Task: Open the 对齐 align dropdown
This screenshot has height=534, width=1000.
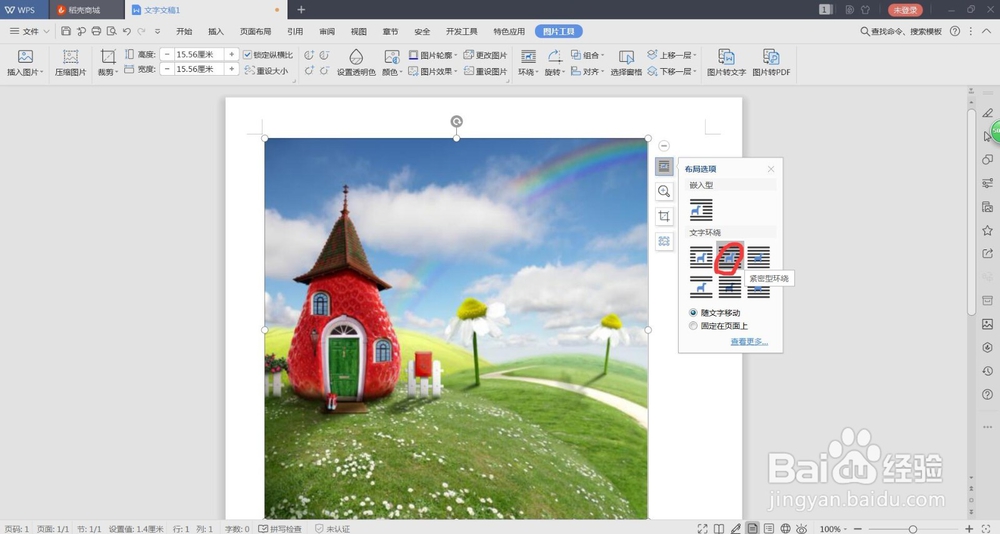Action: point(587,71)
